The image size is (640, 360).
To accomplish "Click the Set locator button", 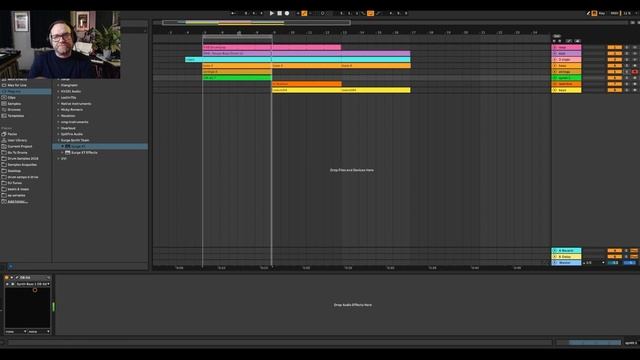I will pos(556,36).
